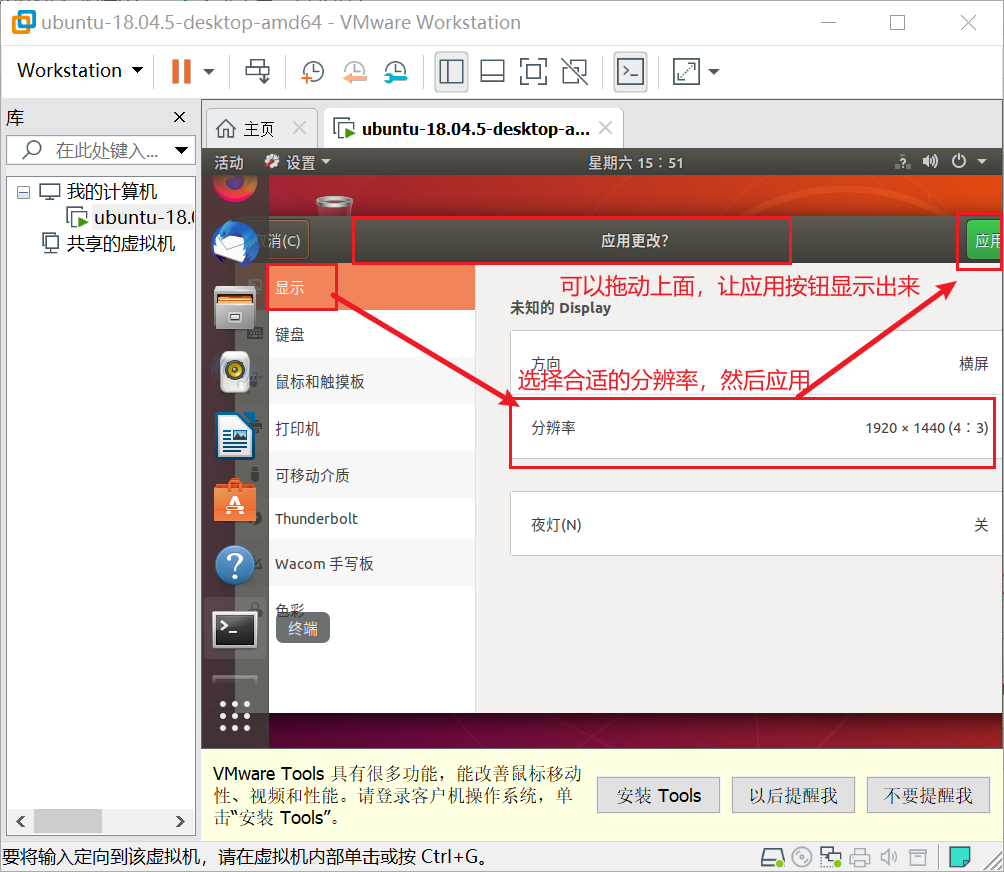The height and width of the screenshot is (872, 1004).
Task: Collapse the 我的计算机 tree node
Action: click(x=24, y=192)
